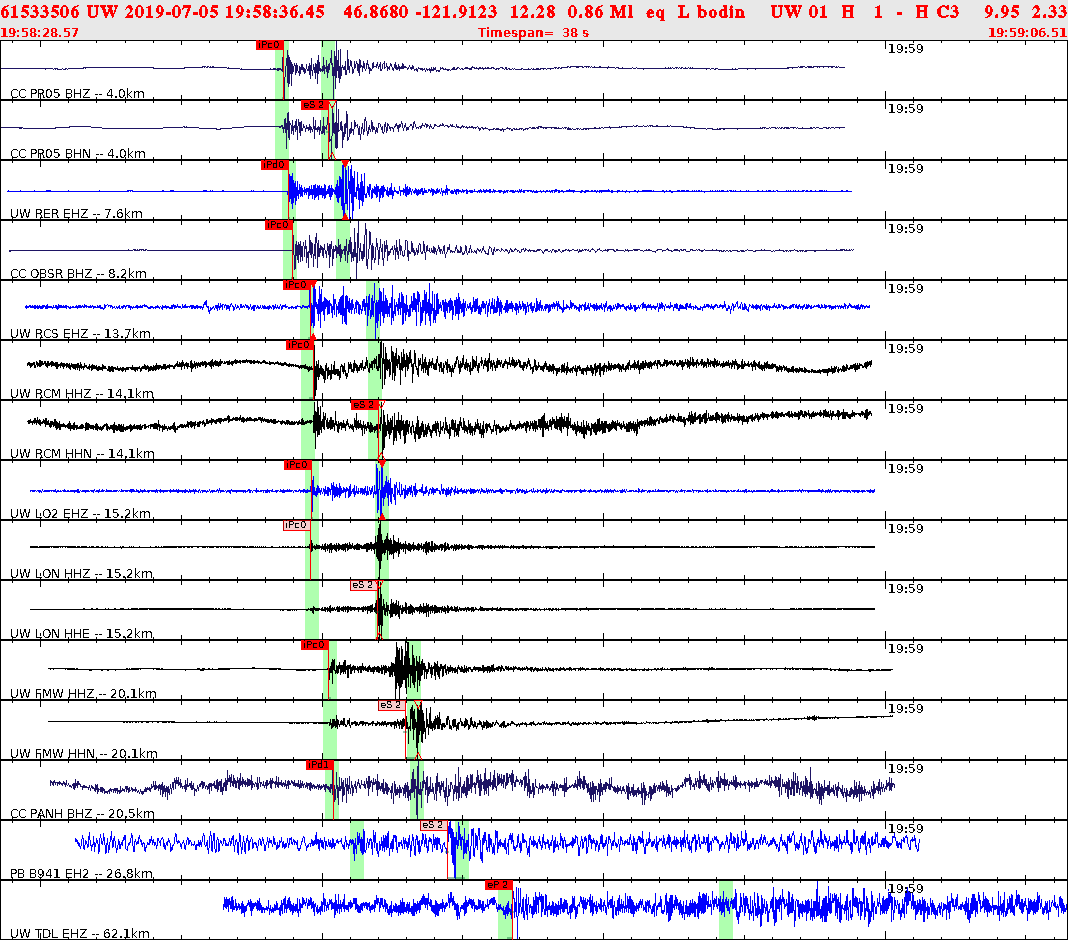
Task: Click the eS 2 pick flag on UW RCM HHN
Action: [363, 406]
